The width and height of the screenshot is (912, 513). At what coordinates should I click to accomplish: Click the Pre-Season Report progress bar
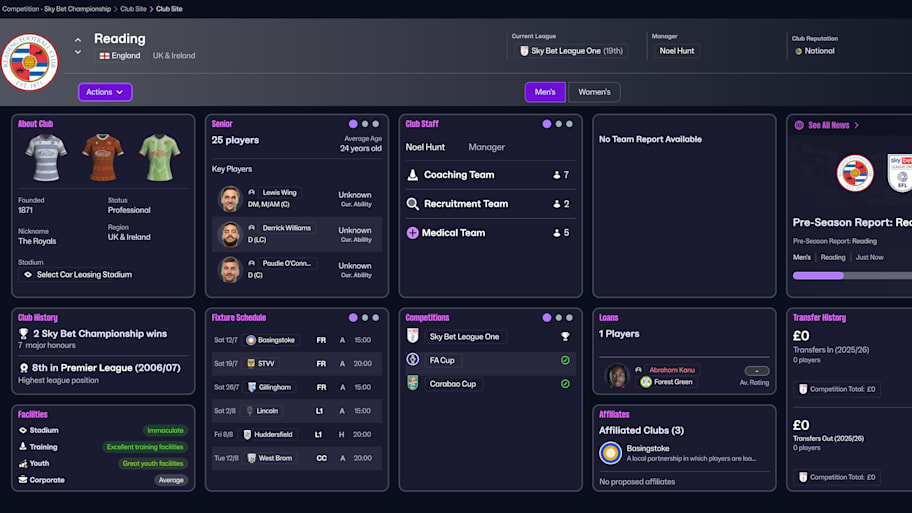coord(850,275)
